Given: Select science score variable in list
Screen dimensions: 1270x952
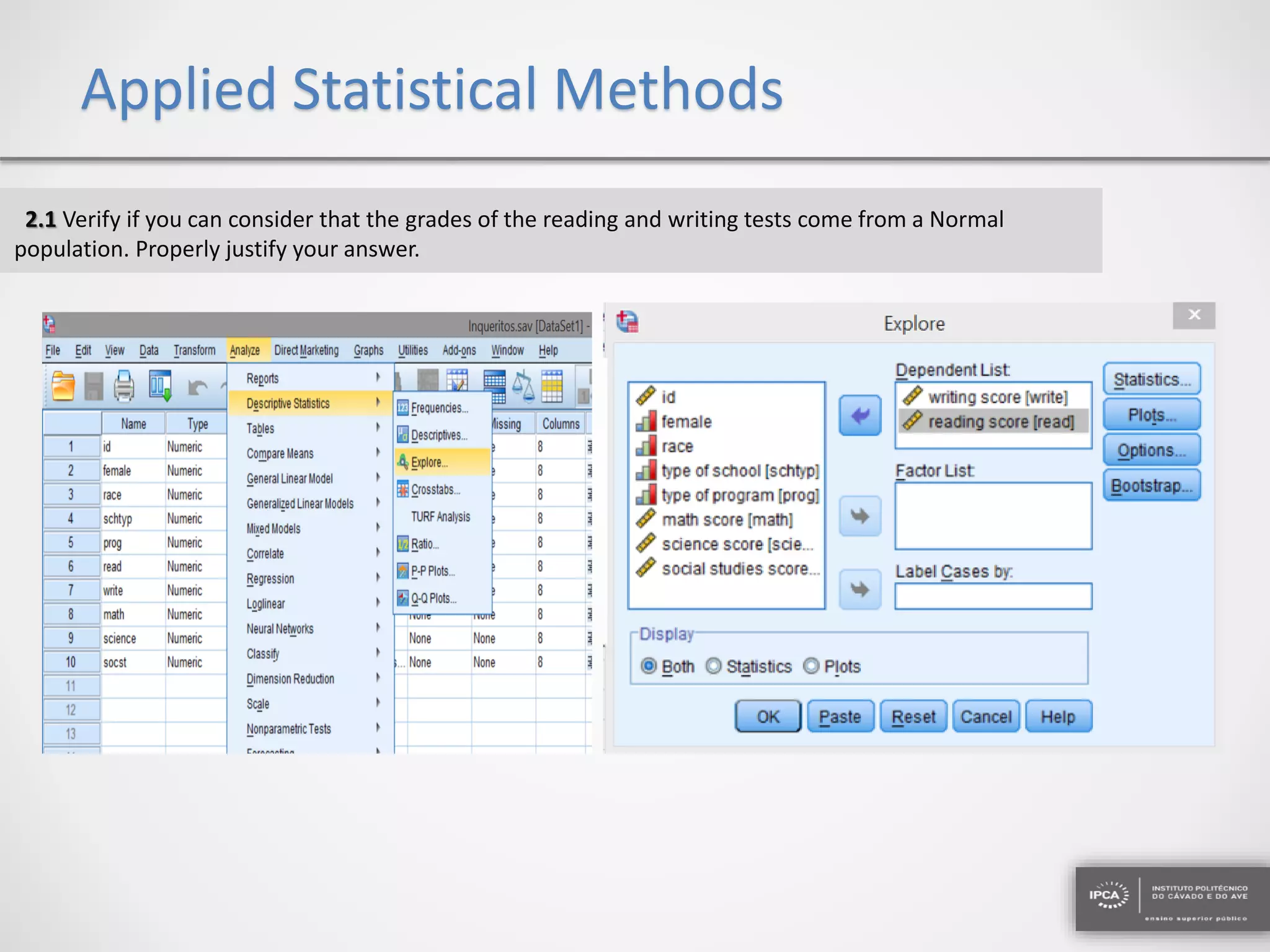Looking at the screenshot, I should pos(725,544).
